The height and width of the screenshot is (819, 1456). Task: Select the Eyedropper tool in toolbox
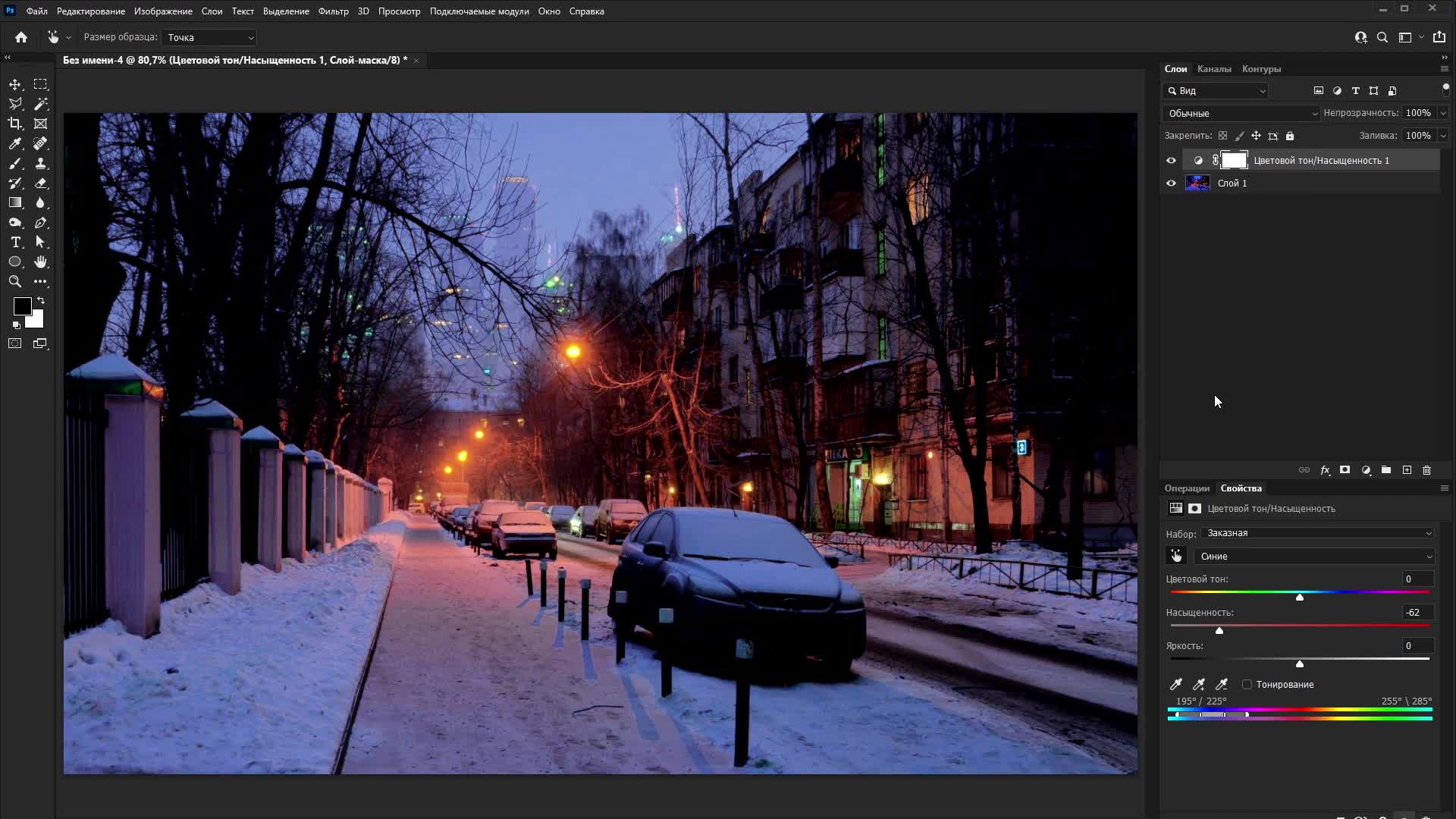15,143
